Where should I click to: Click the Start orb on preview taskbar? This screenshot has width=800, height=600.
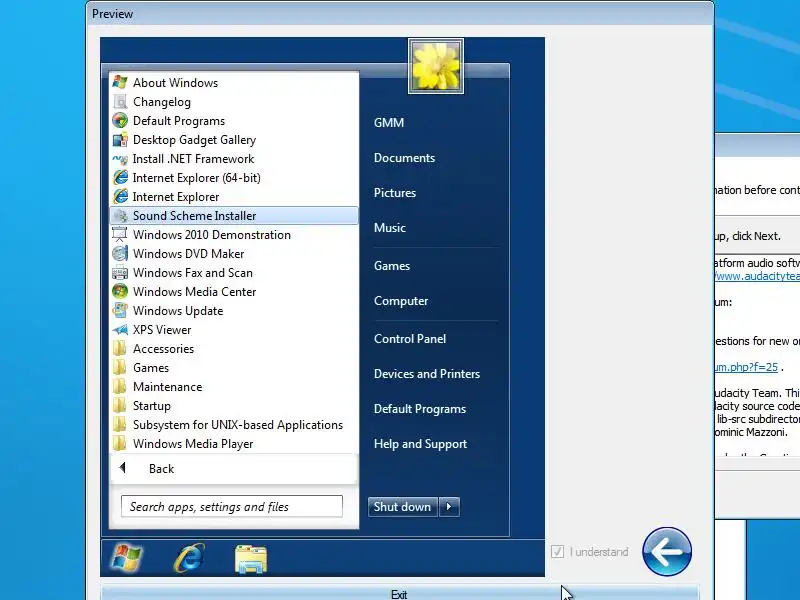click(127, 558)
